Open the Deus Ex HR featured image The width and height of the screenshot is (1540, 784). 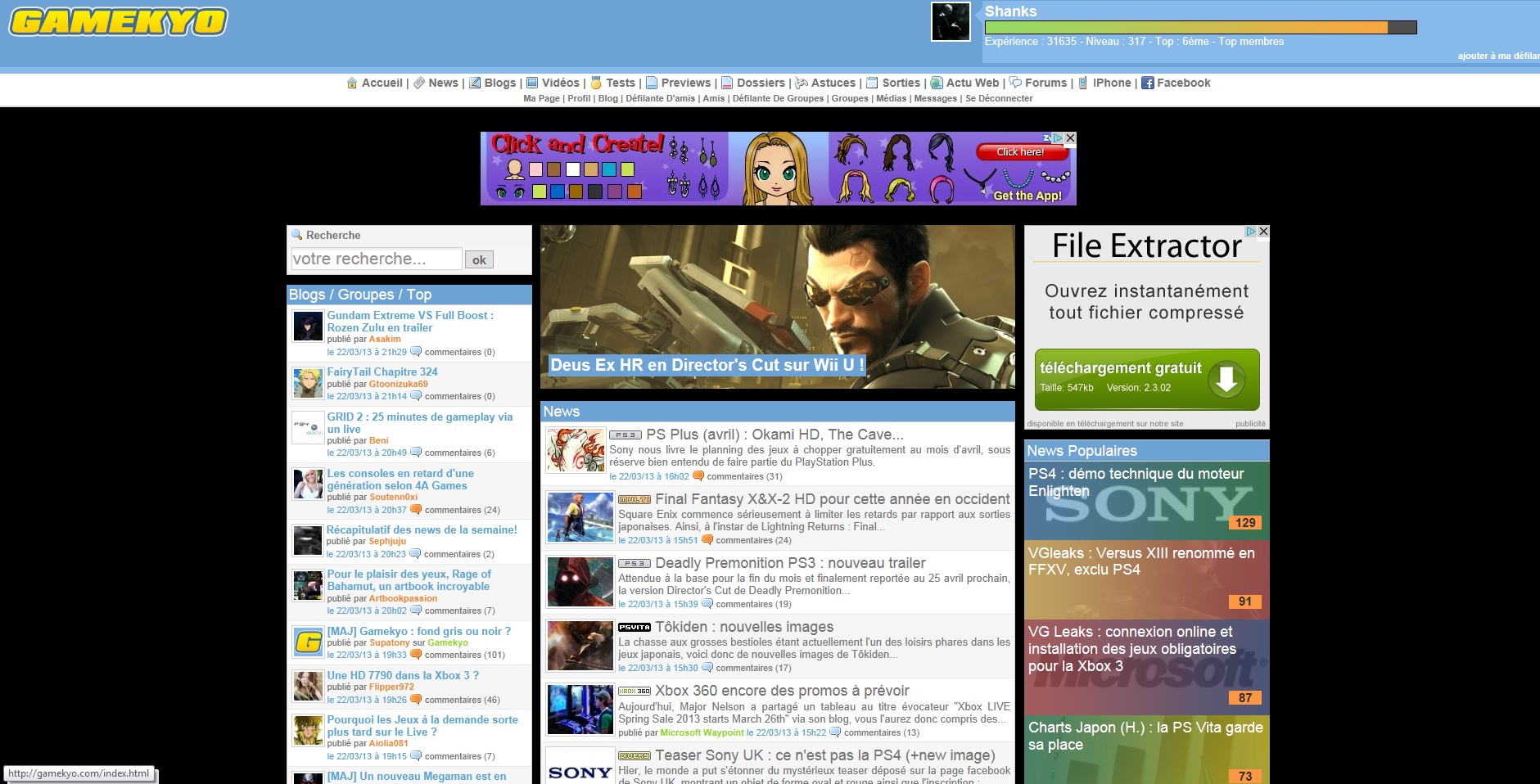(x=778, y=307)
